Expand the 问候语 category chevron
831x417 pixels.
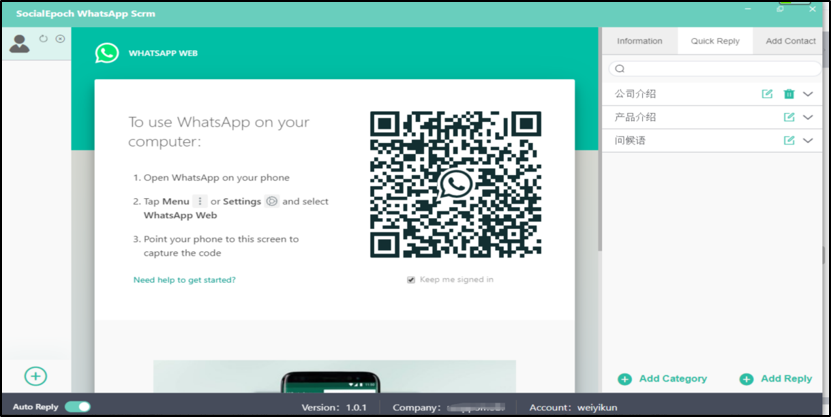(808, 140)
